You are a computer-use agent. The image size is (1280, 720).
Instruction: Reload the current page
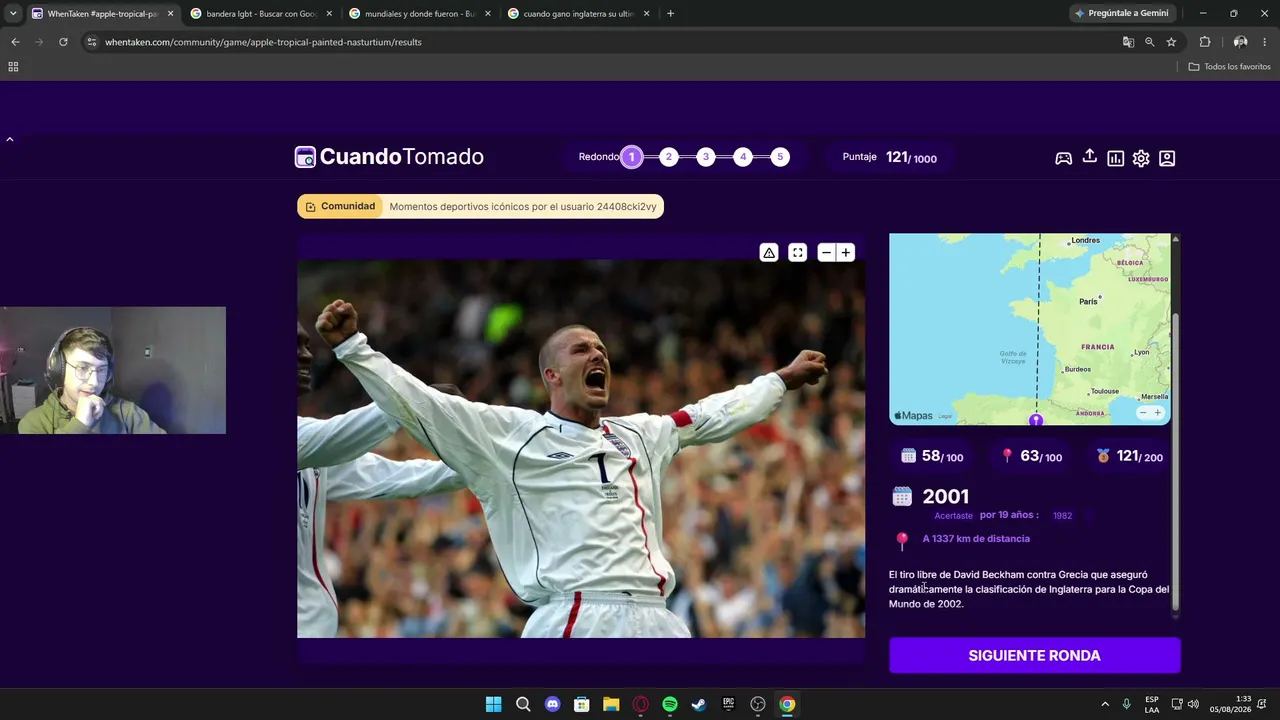pyautogui.click(x=63, y=42)
